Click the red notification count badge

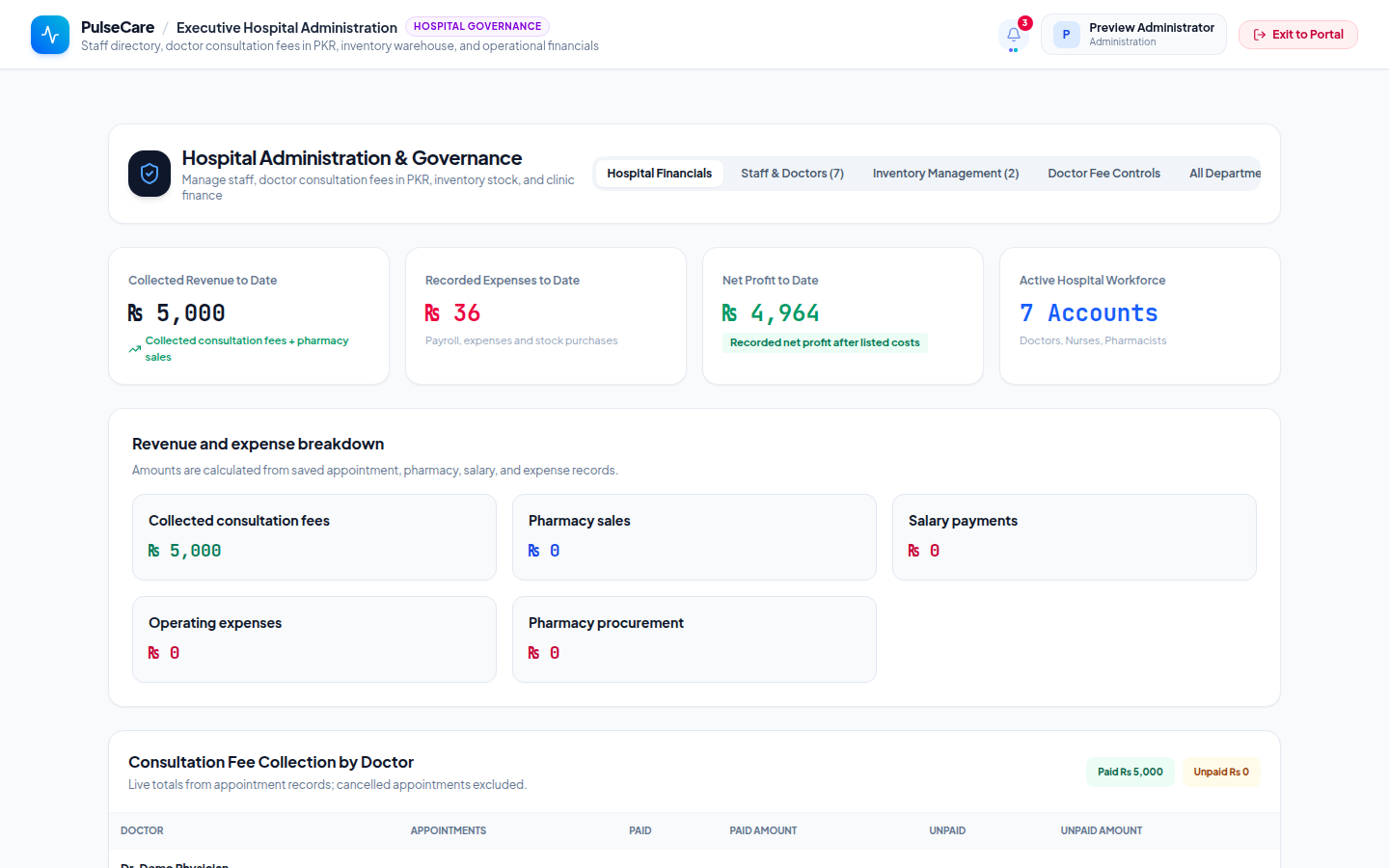1024,23
